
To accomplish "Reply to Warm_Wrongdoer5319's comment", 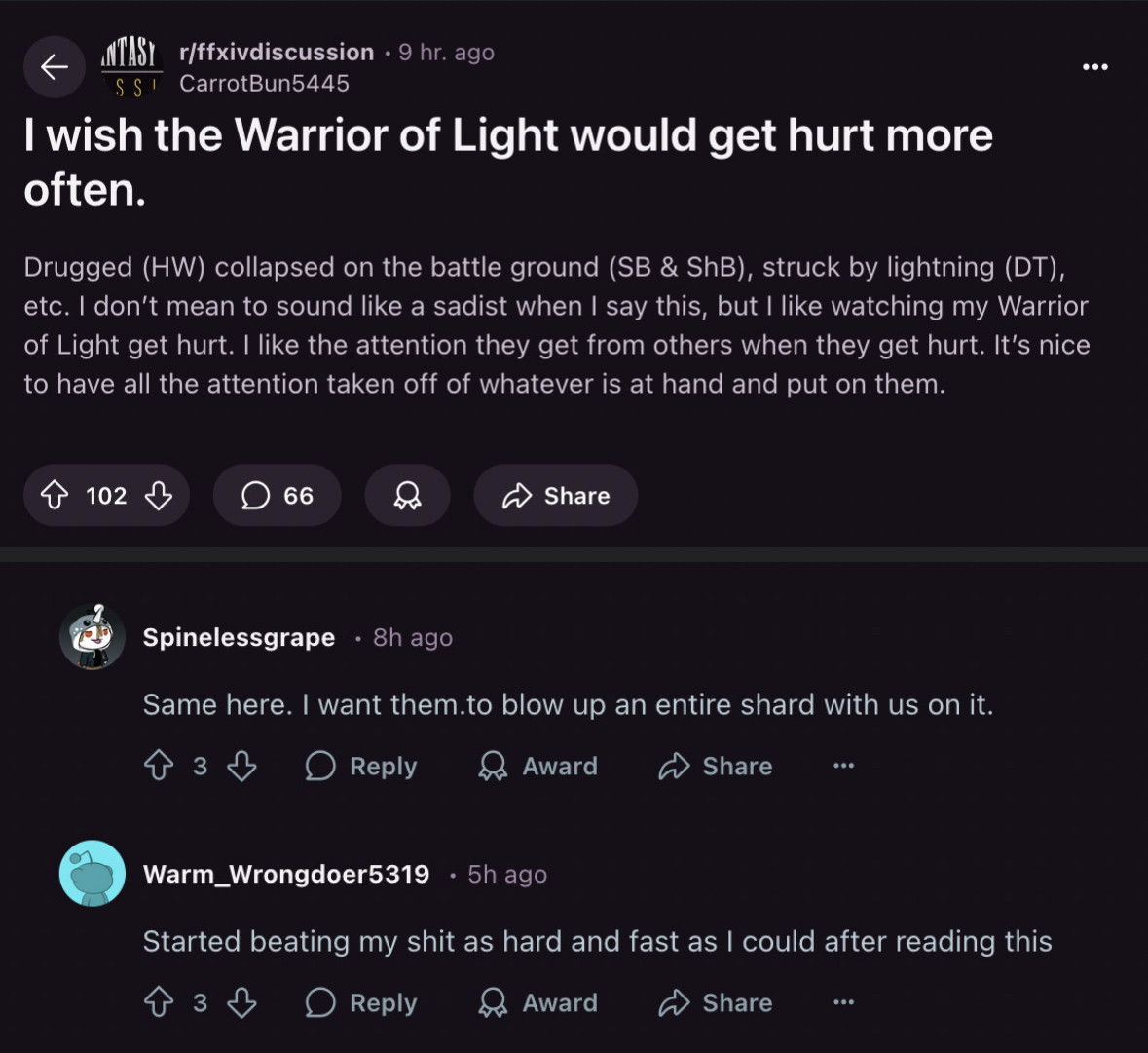I will point(361,1003).
